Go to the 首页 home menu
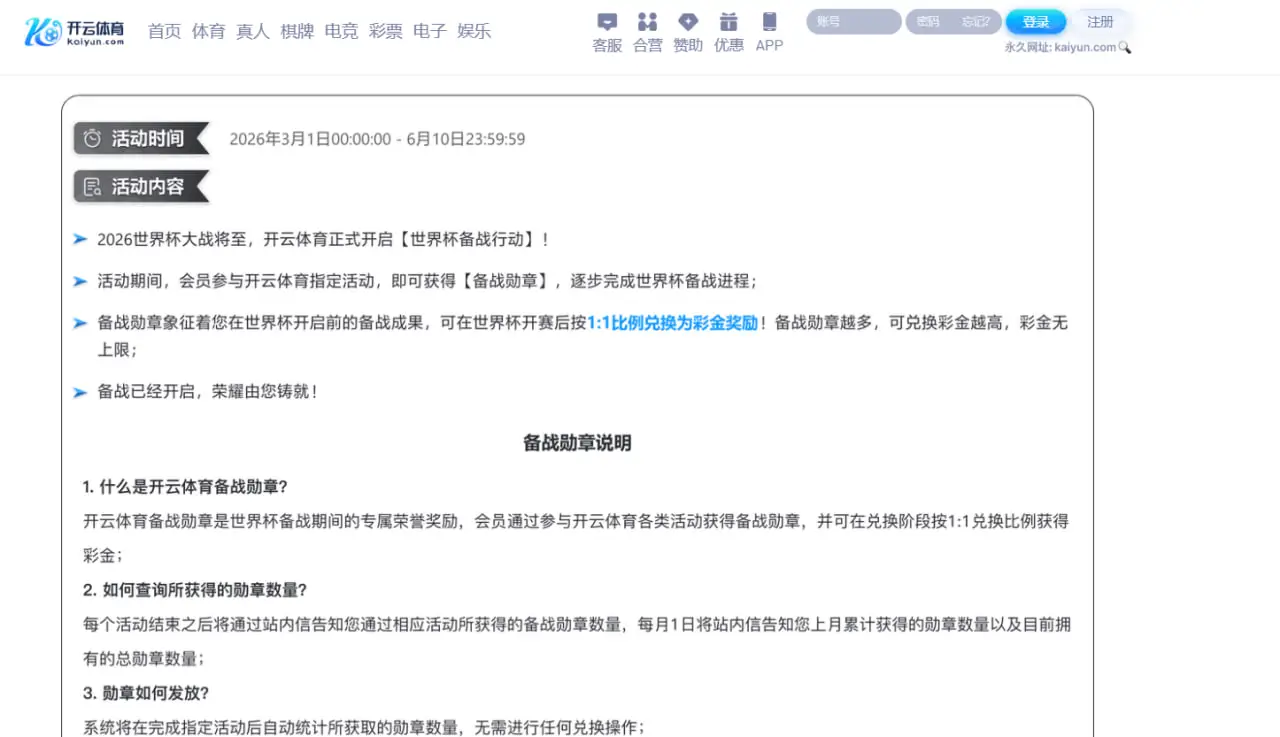 click(x=164, y=31)
